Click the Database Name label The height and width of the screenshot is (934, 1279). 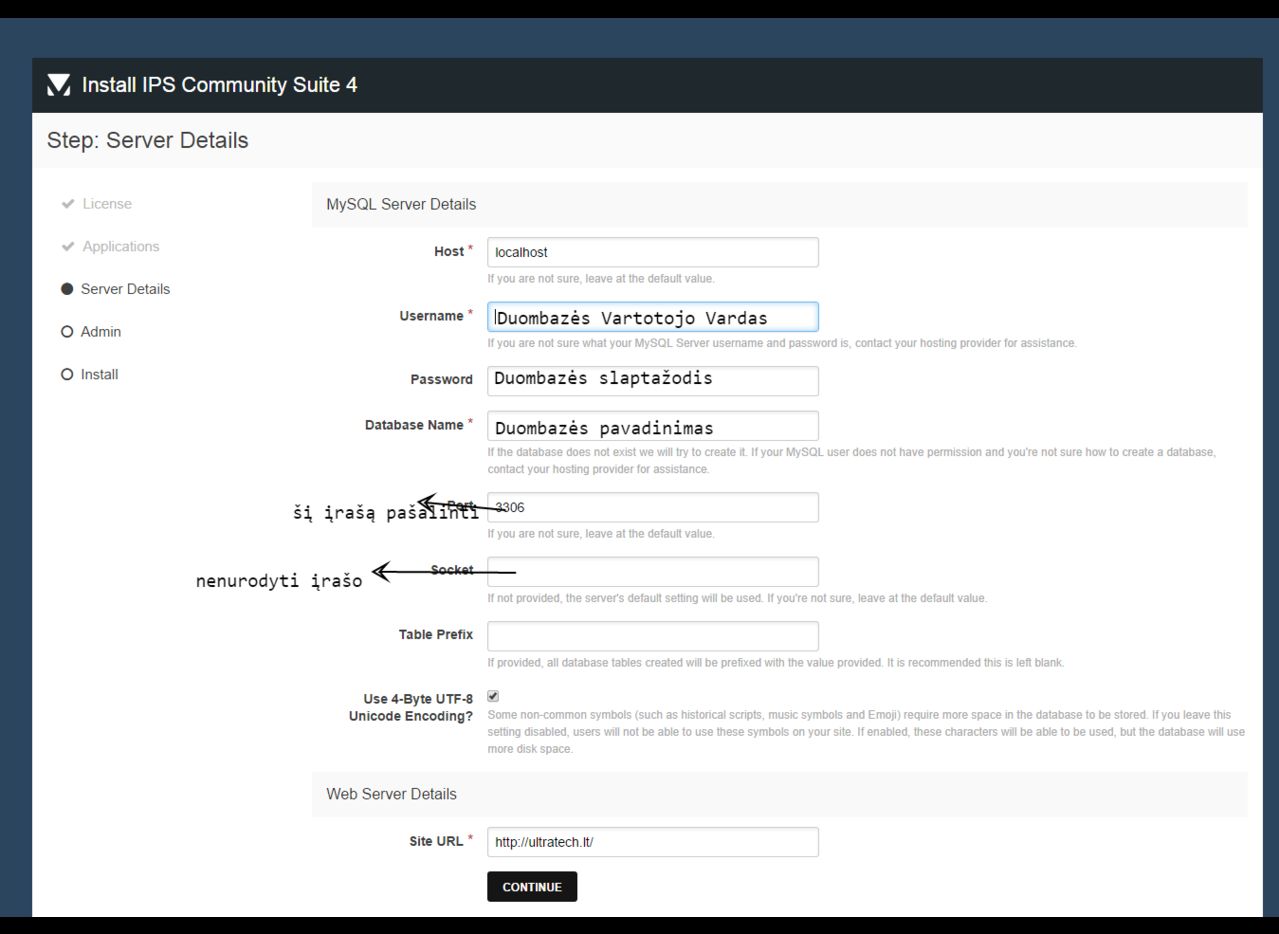tap(414, 425)
